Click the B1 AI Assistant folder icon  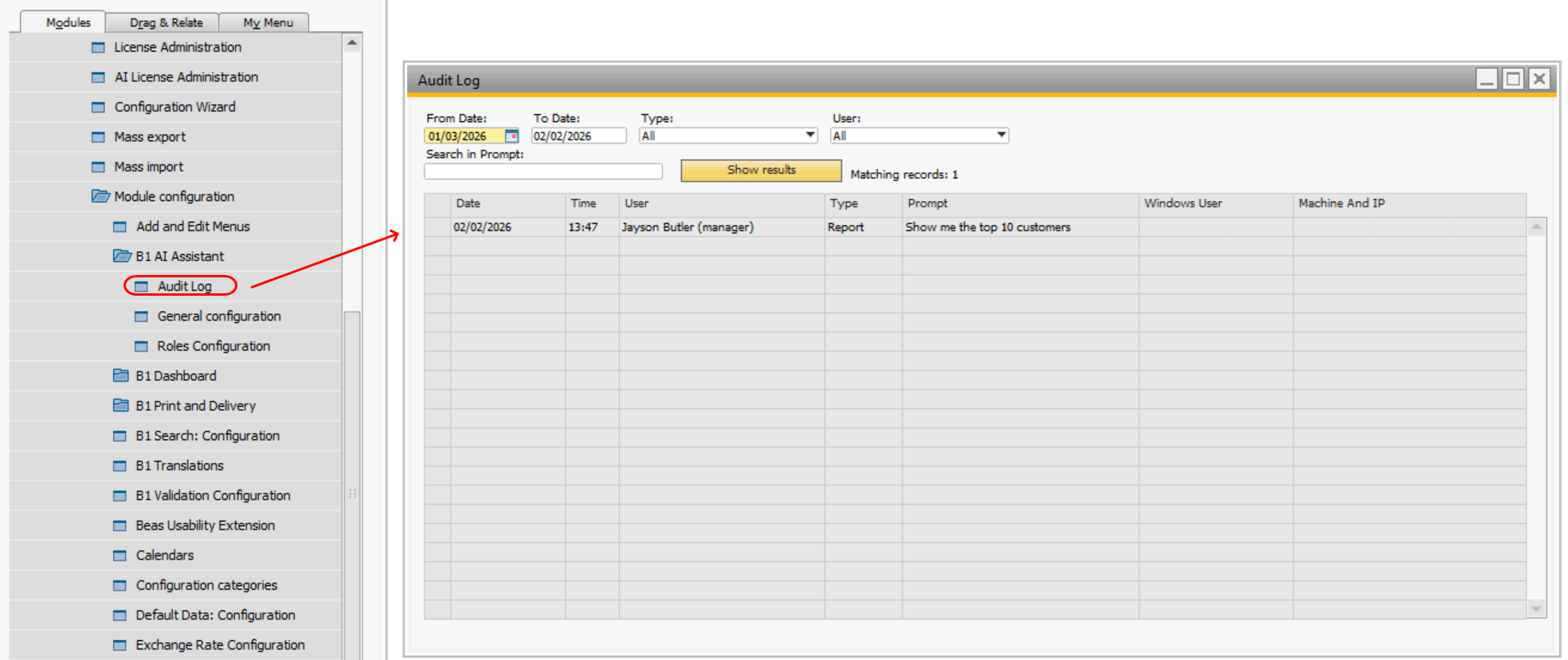coord(122,256)
